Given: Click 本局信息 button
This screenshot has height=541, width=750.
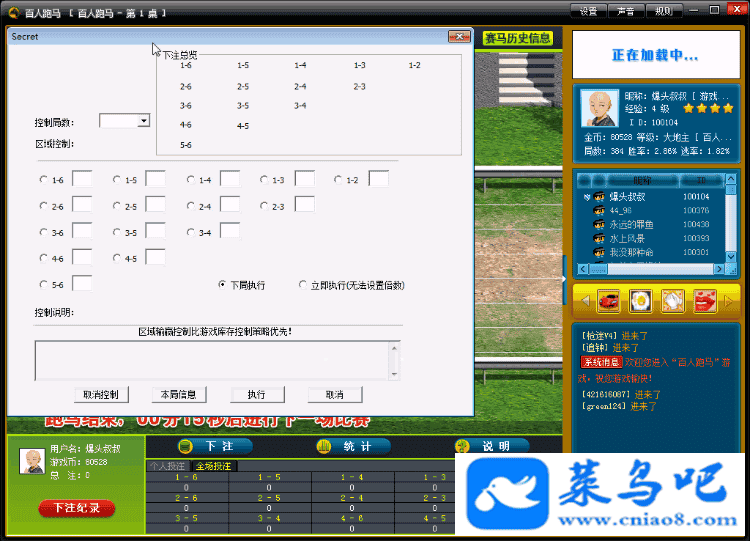Looking at the screenshot, I should (x=178, y=395).
